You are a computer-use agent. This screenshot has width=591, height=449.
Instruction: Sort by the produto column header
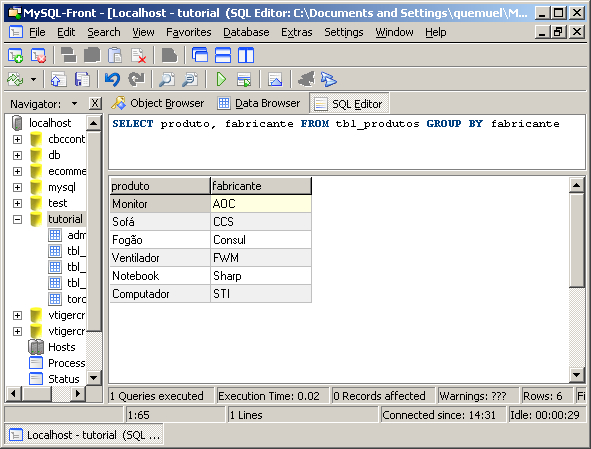click(x=160, y=186)
